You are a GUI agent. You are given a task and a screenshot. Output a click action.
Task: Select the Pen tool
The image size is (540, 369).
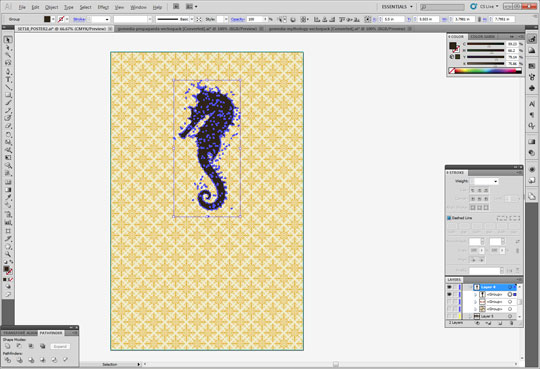tap(8, 72)
